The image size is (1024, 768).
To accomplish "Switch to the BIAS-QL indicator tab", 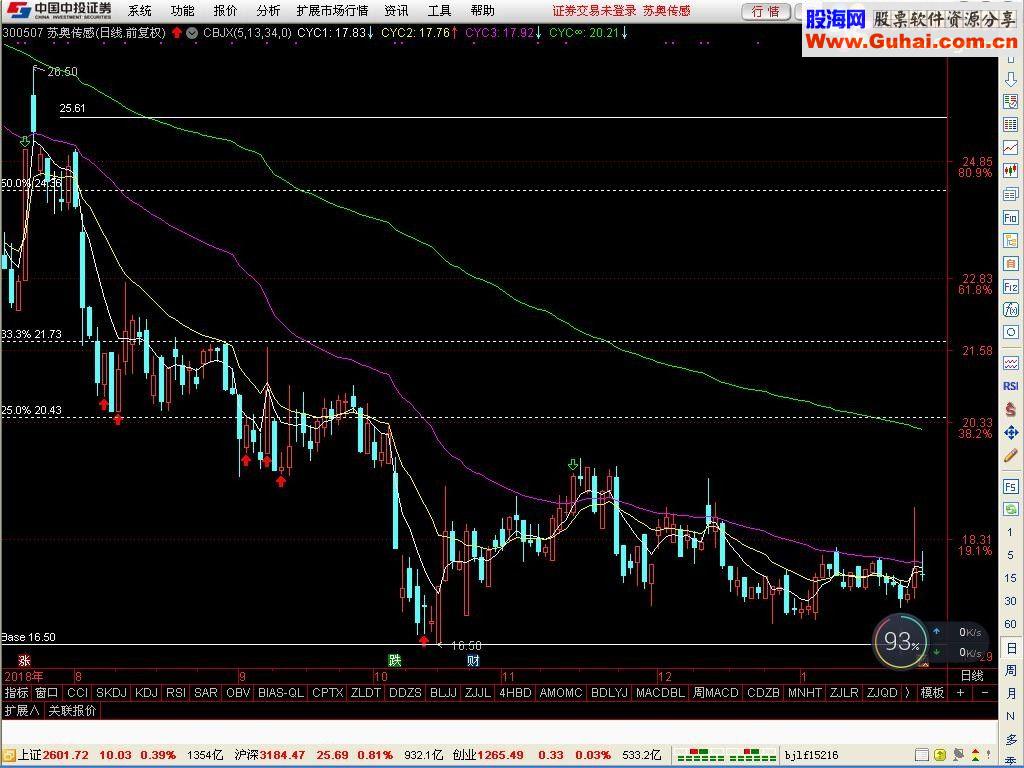I will (281, 692).
